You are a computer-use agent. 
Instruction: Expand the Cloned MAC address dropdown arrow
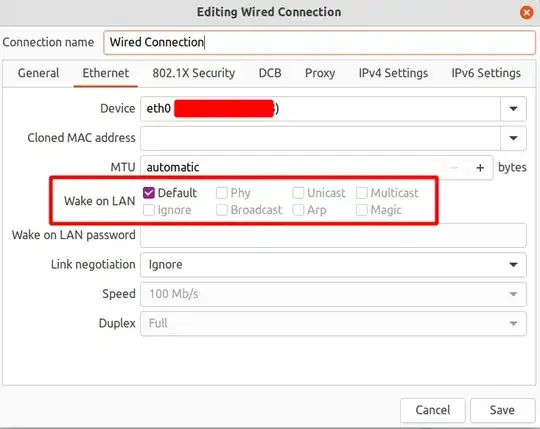tap(513, 138)
